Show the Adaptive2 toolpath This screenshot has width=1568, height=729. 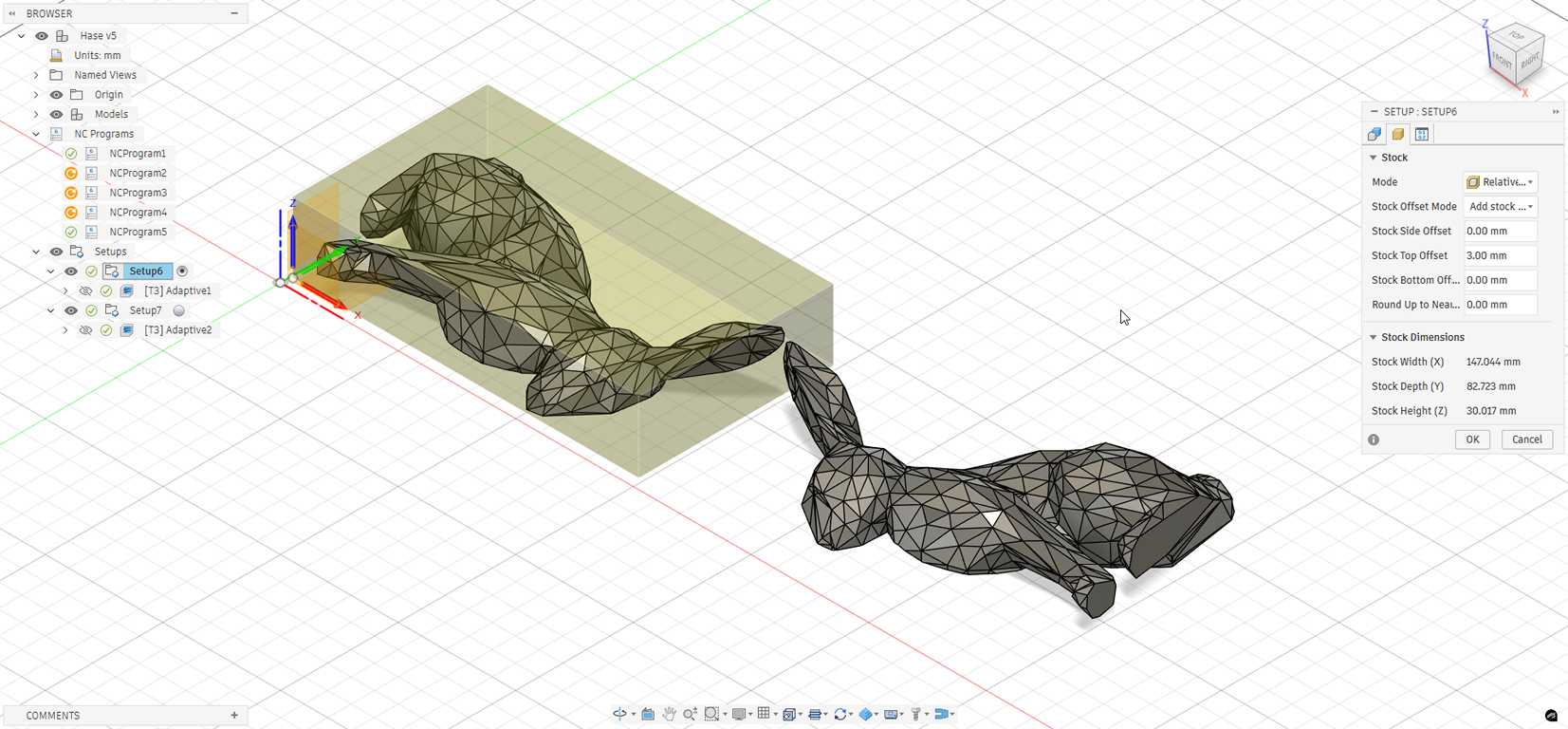[x=85, y=330]
